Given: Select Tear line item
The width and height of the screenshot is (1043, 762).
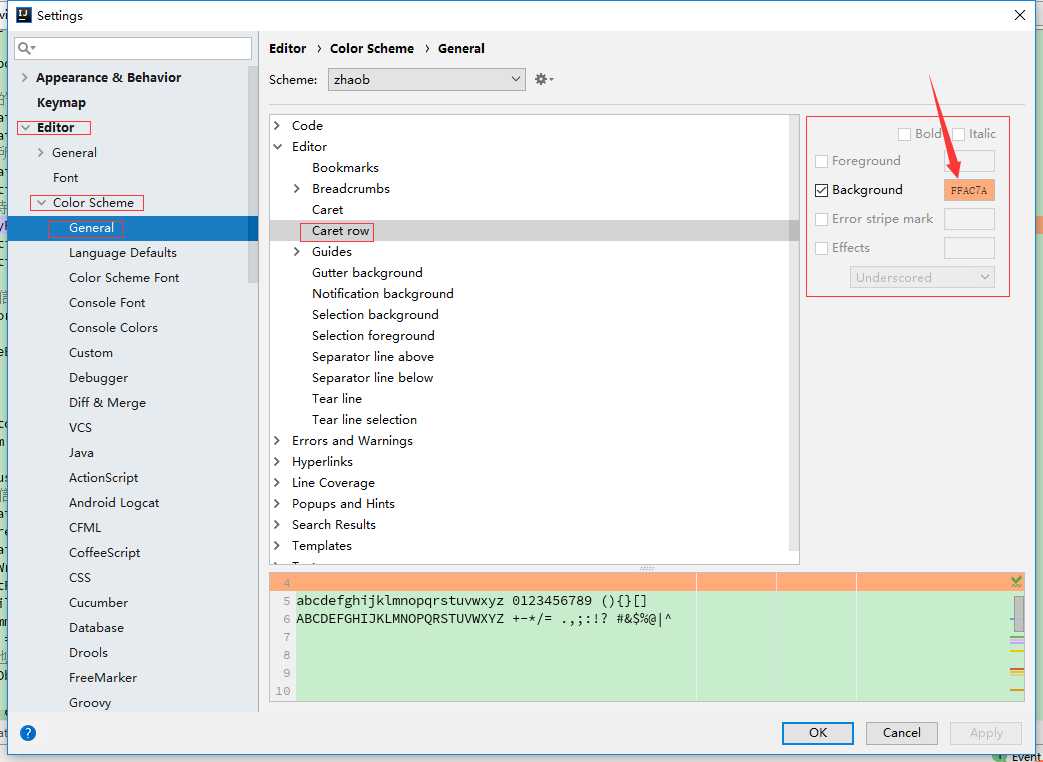Looking at the screenshot, I should point(337,398).
